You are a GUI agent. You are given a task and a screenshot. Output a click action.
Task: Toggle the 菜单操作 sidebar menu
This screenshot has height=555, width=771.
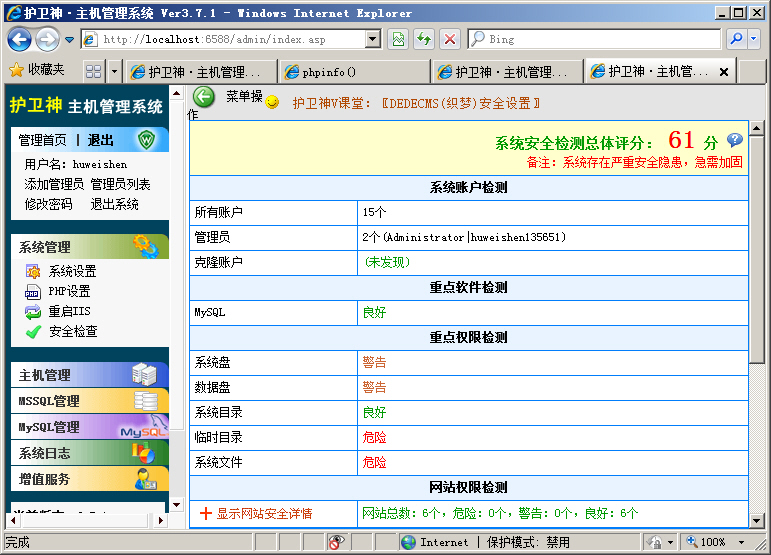244,97
